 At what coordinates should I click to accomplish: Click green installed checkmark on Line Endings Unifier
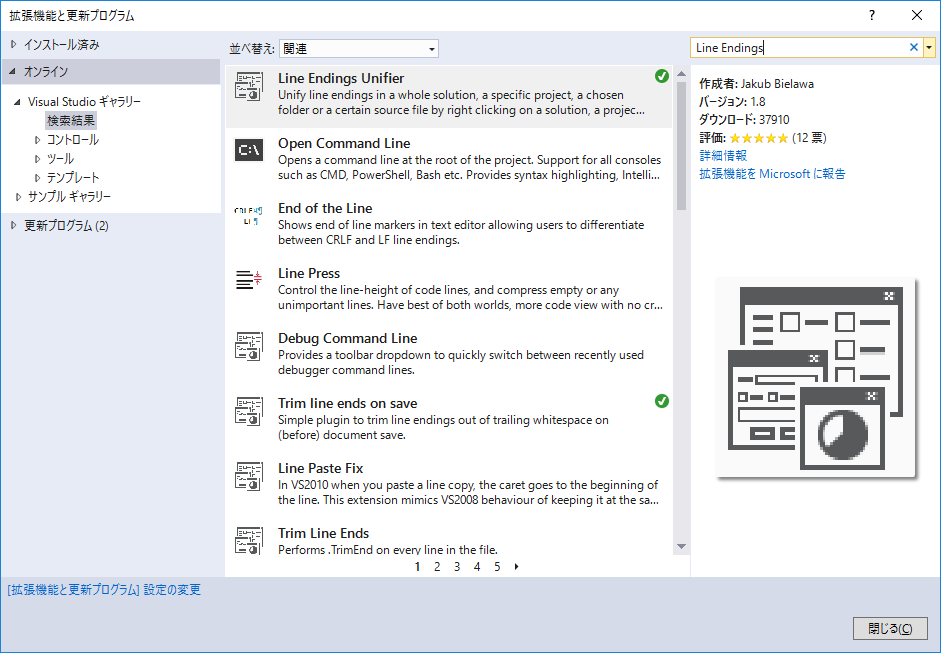662,76
